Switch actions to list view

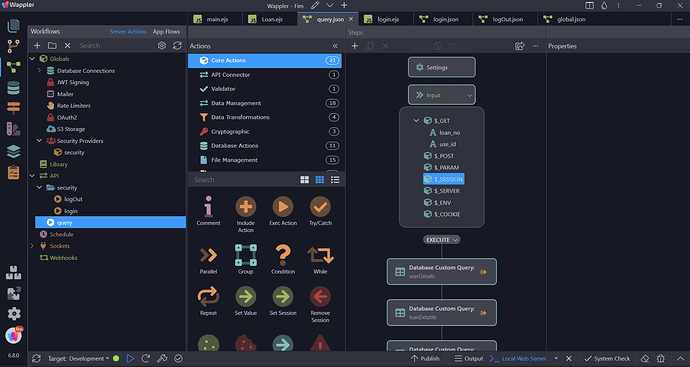click(335, 180)
